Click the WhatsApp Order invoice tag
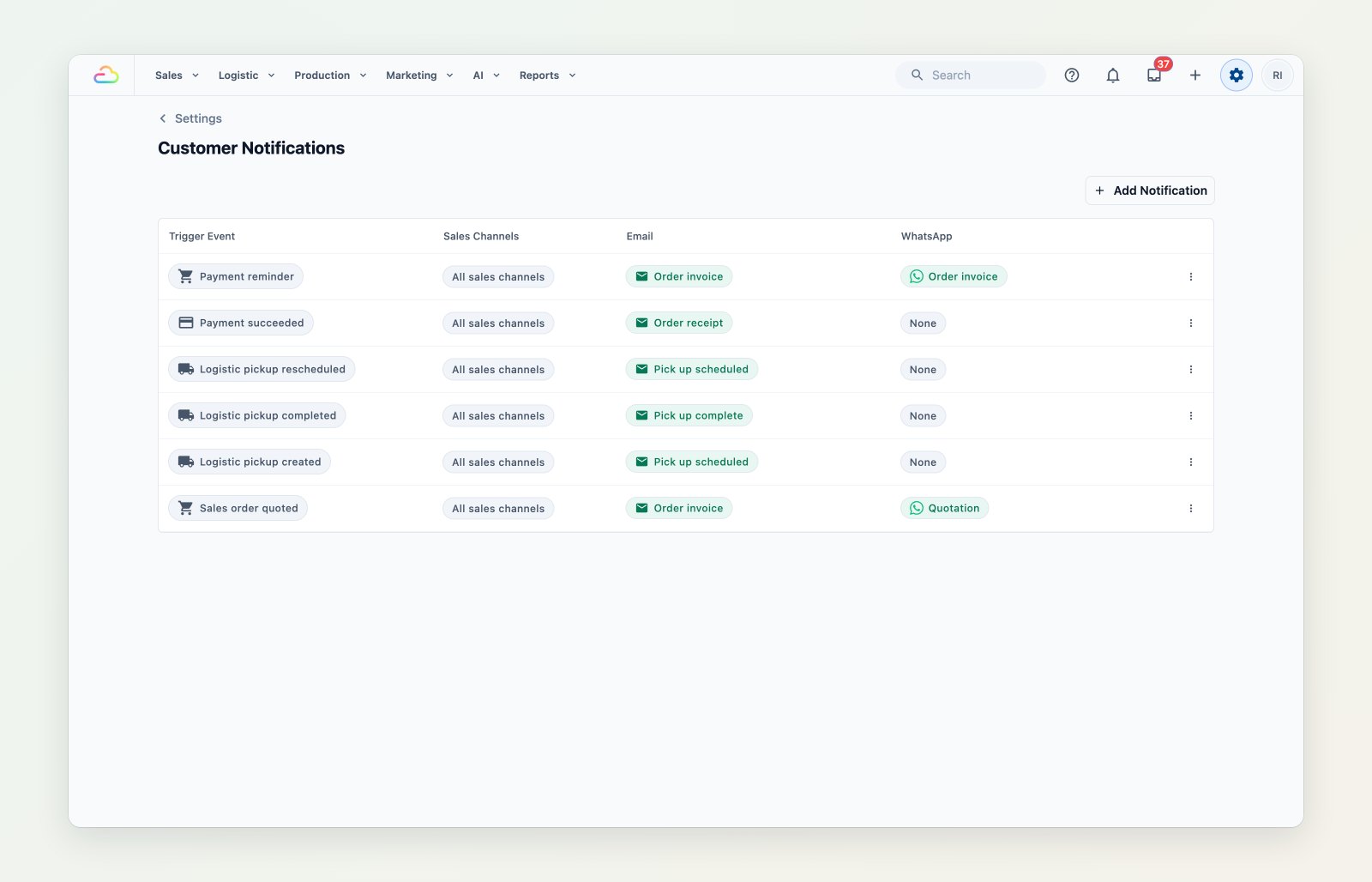The width and height of the screenshot is (1372, 882). pyautogui.click(x=954, y=276)
